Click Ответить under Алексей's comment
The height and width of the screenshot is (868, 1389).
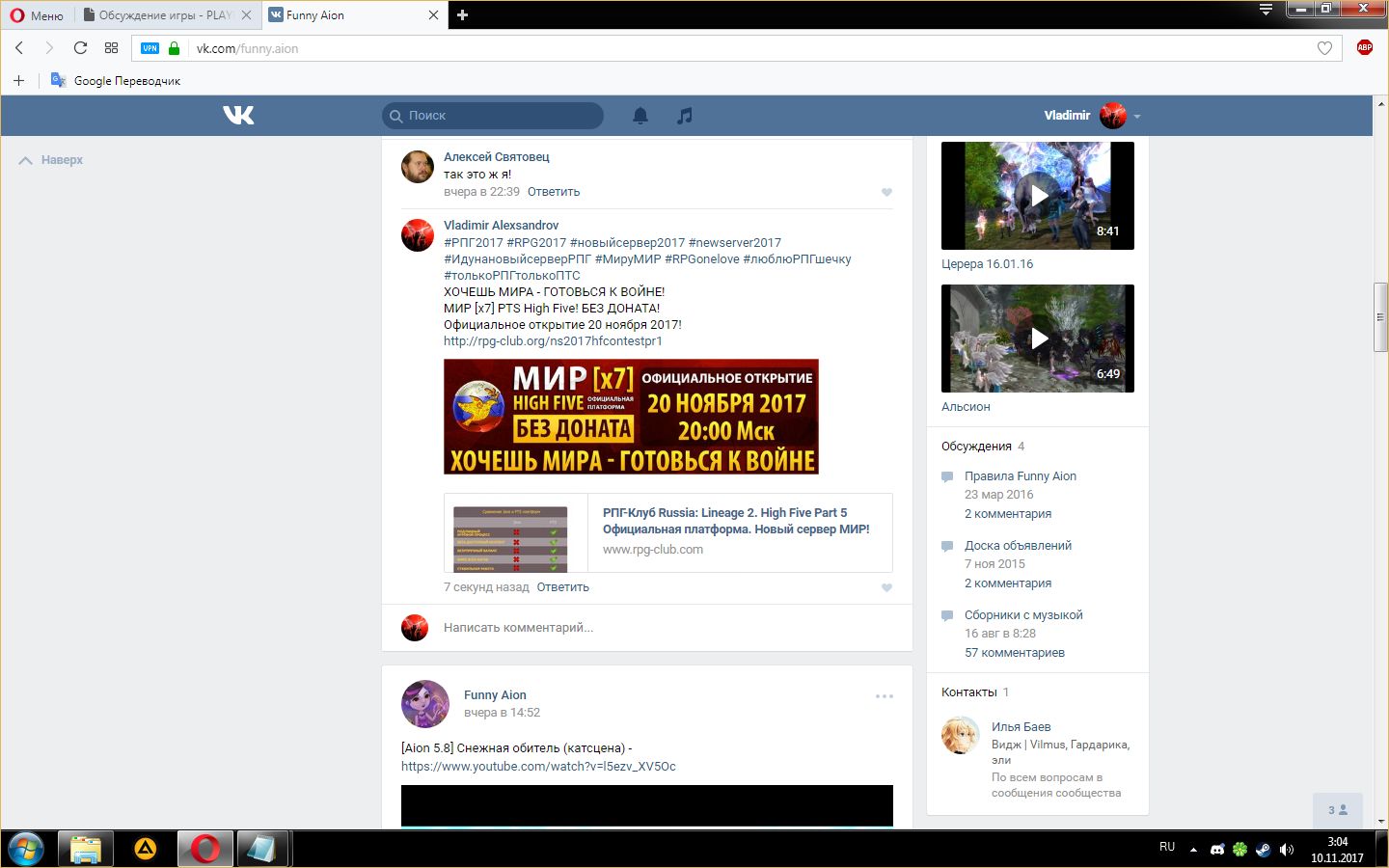pyautogui.click(x=554, y=192)
